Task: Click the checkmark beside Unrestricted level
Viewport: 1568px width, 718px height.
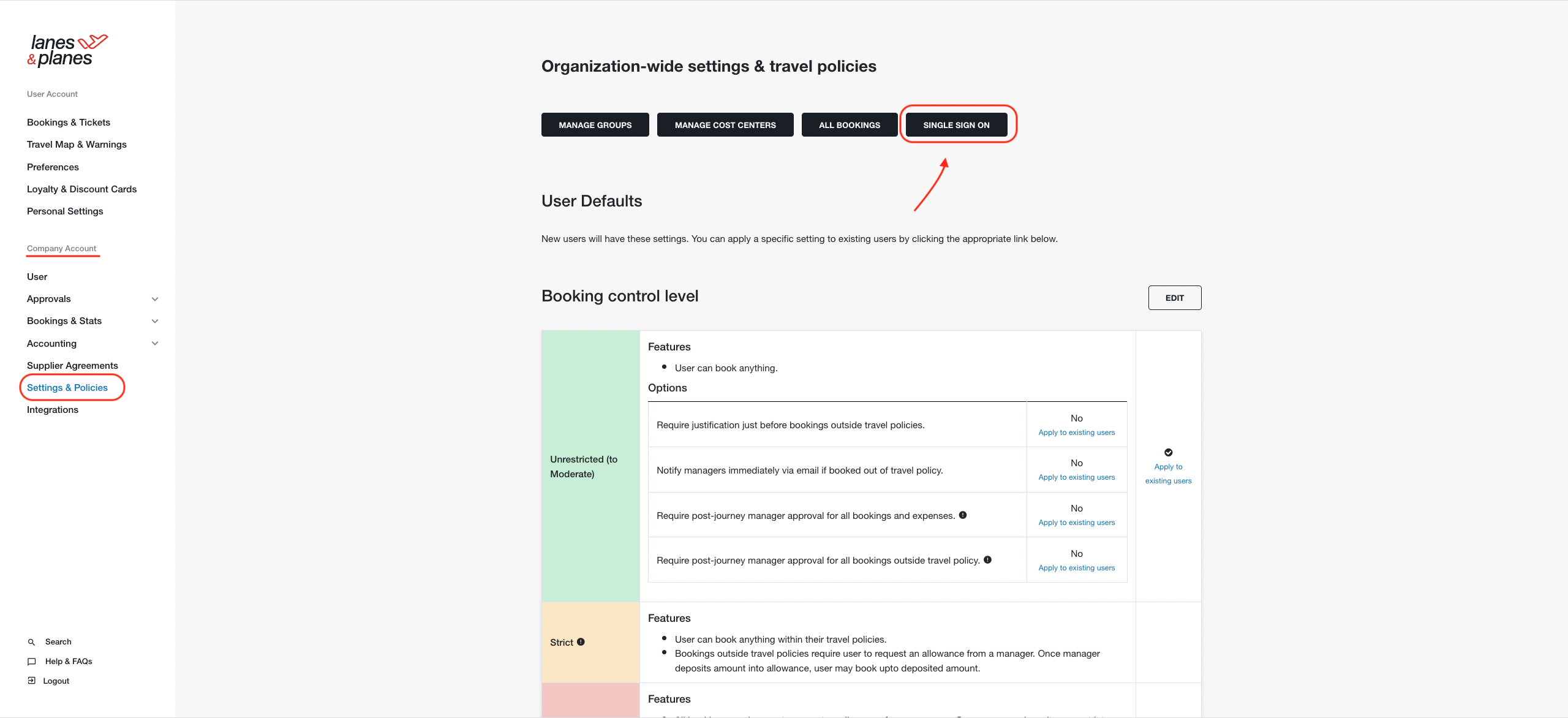Action: (x=1169, y=453)
